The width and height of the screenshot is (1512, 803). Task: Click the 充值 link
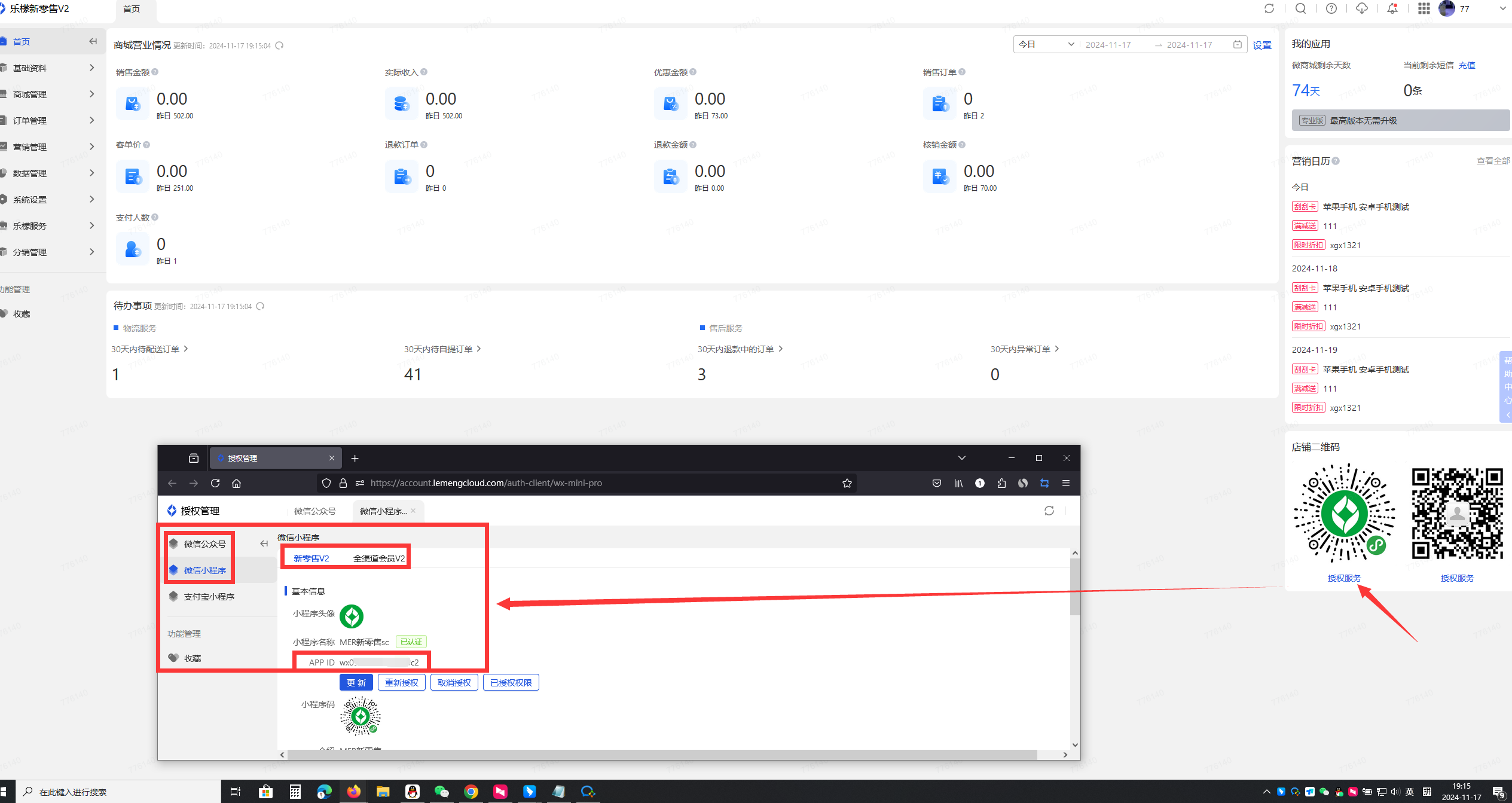tap(1467, 65)
